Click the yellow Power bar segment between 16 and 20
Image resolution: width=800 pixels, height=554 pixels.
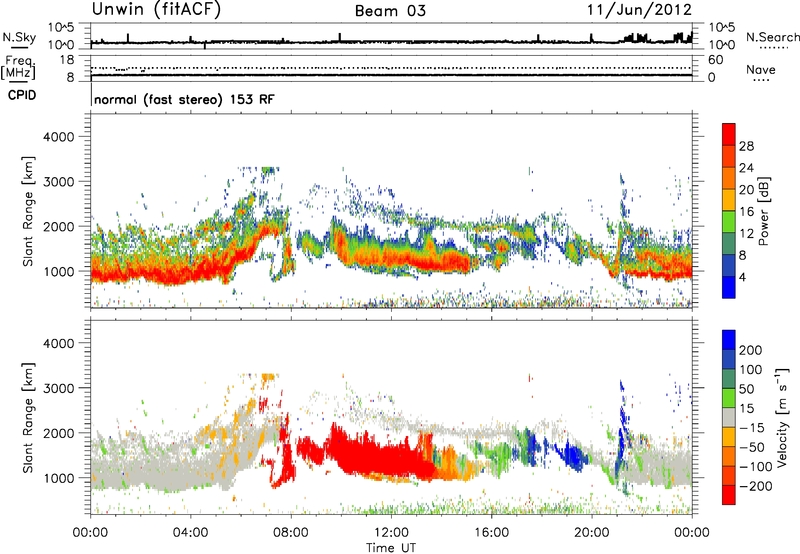tap(729, 200)
